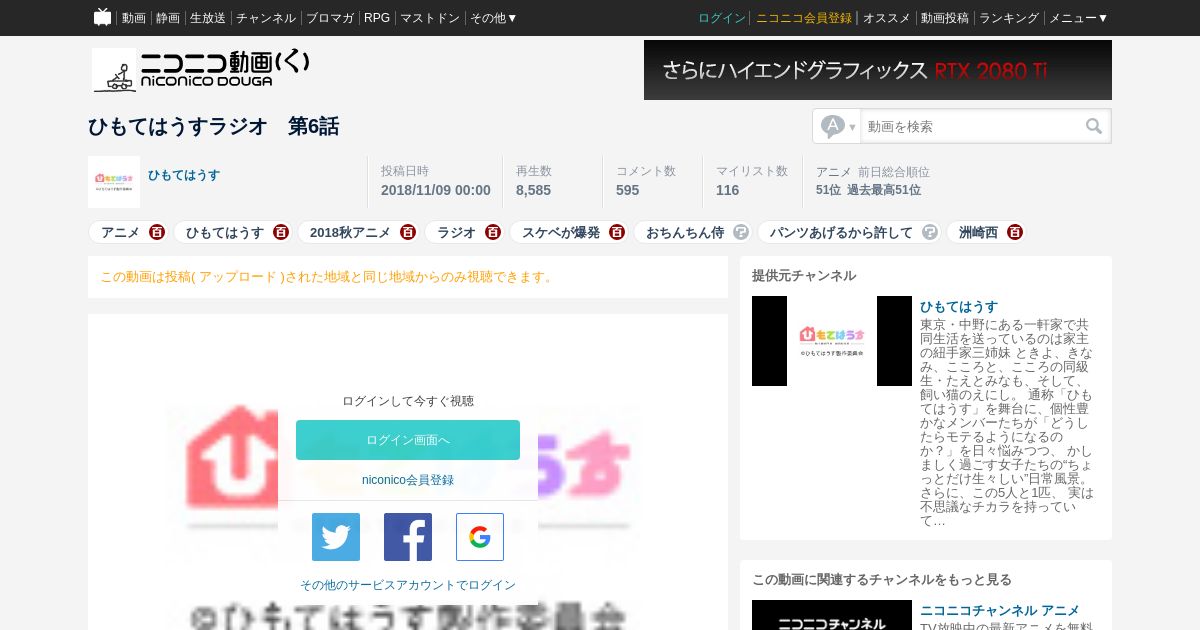Click the region restriction notice text
The height and width of the screenshot is (630, 1200).
click(328, 276)
